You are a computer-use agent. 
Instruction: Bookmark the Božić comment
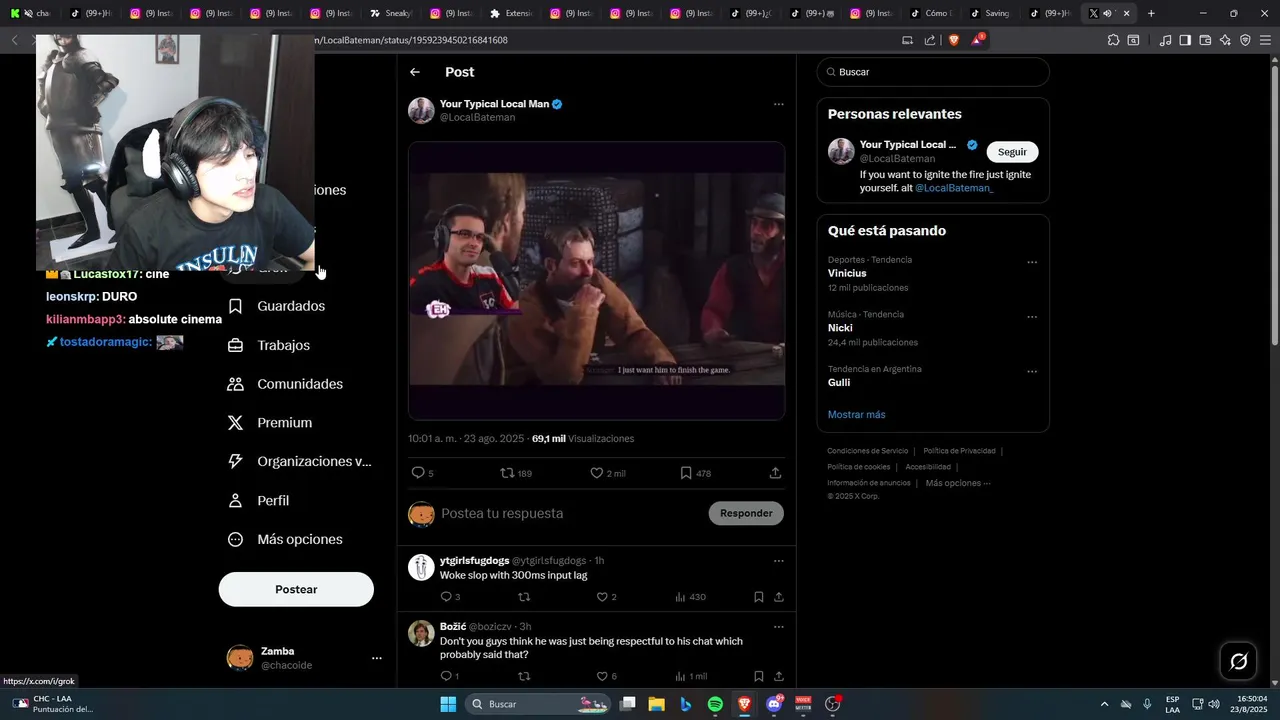coord(758,677)
